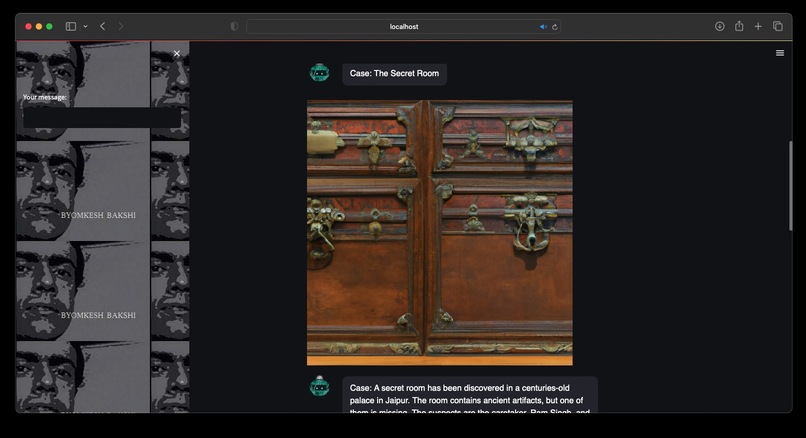This screenshot has height=438, width=806.
Task: Open the downloads icon in the toolbar
Action: [x=720, y=26]
